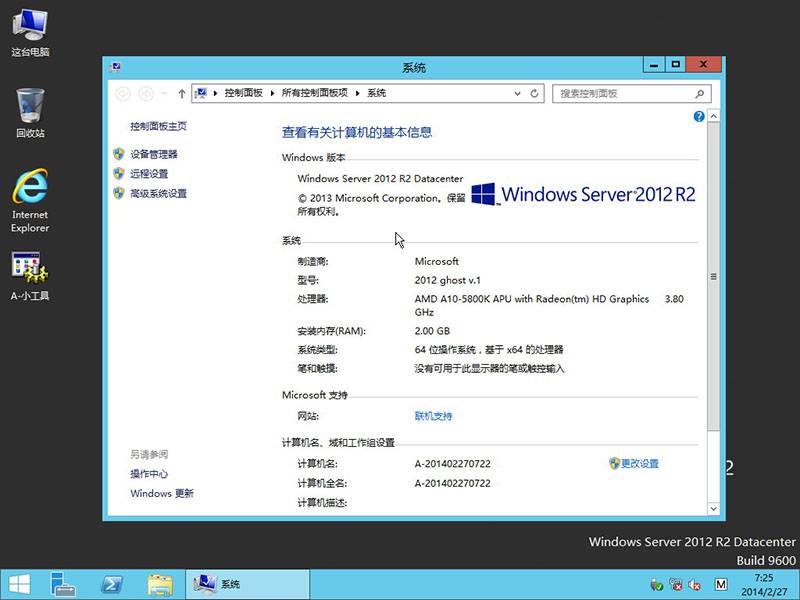Click the computer icon in the address bar
800x600 pixels.
click(x=201, y=93)
